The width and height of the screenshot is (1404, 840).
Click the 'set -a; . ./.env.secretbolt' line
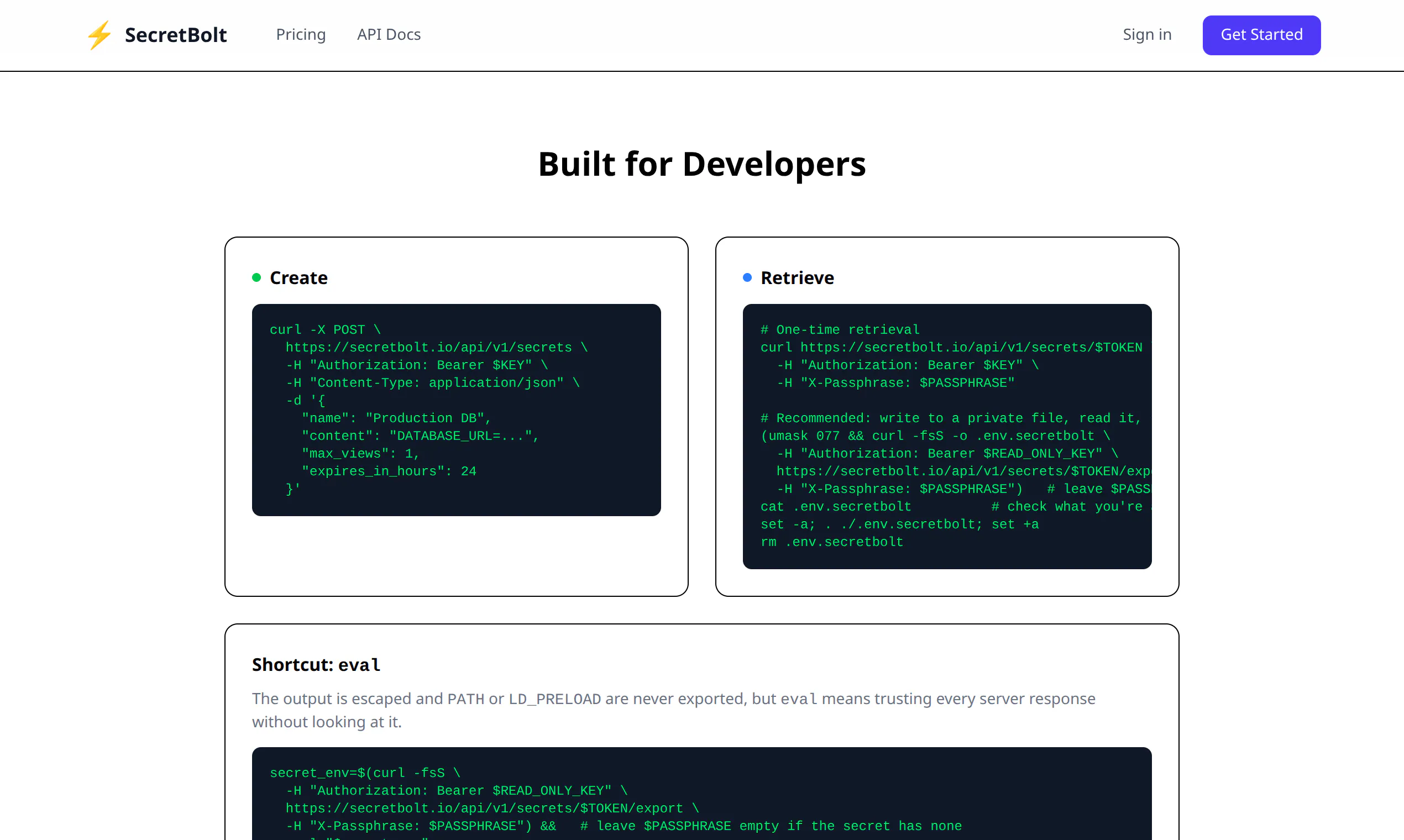[x=899, y=524]
